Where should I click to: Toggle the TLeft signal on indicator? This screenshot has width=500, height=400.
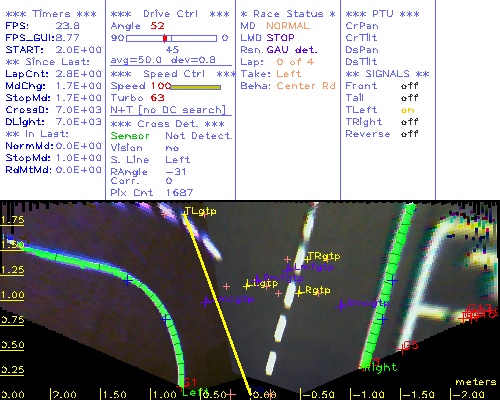tap(407, 110)
